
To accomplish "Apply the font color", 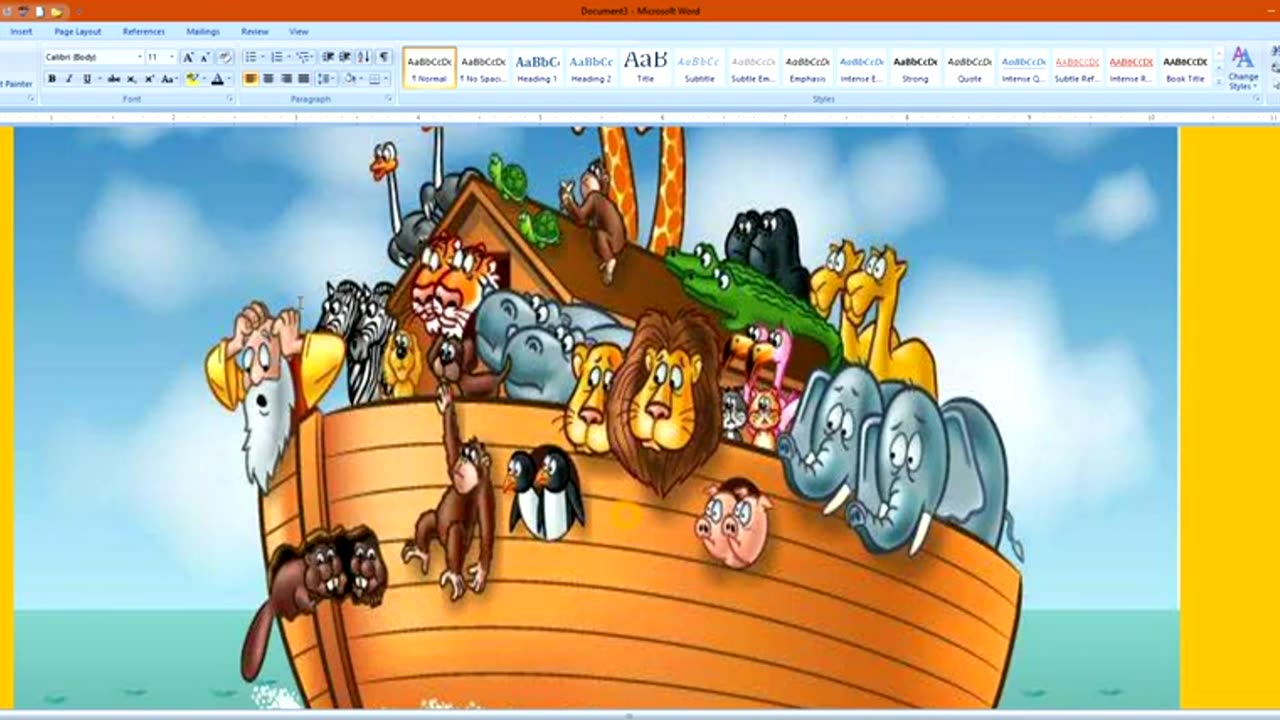I will [217, 79].
